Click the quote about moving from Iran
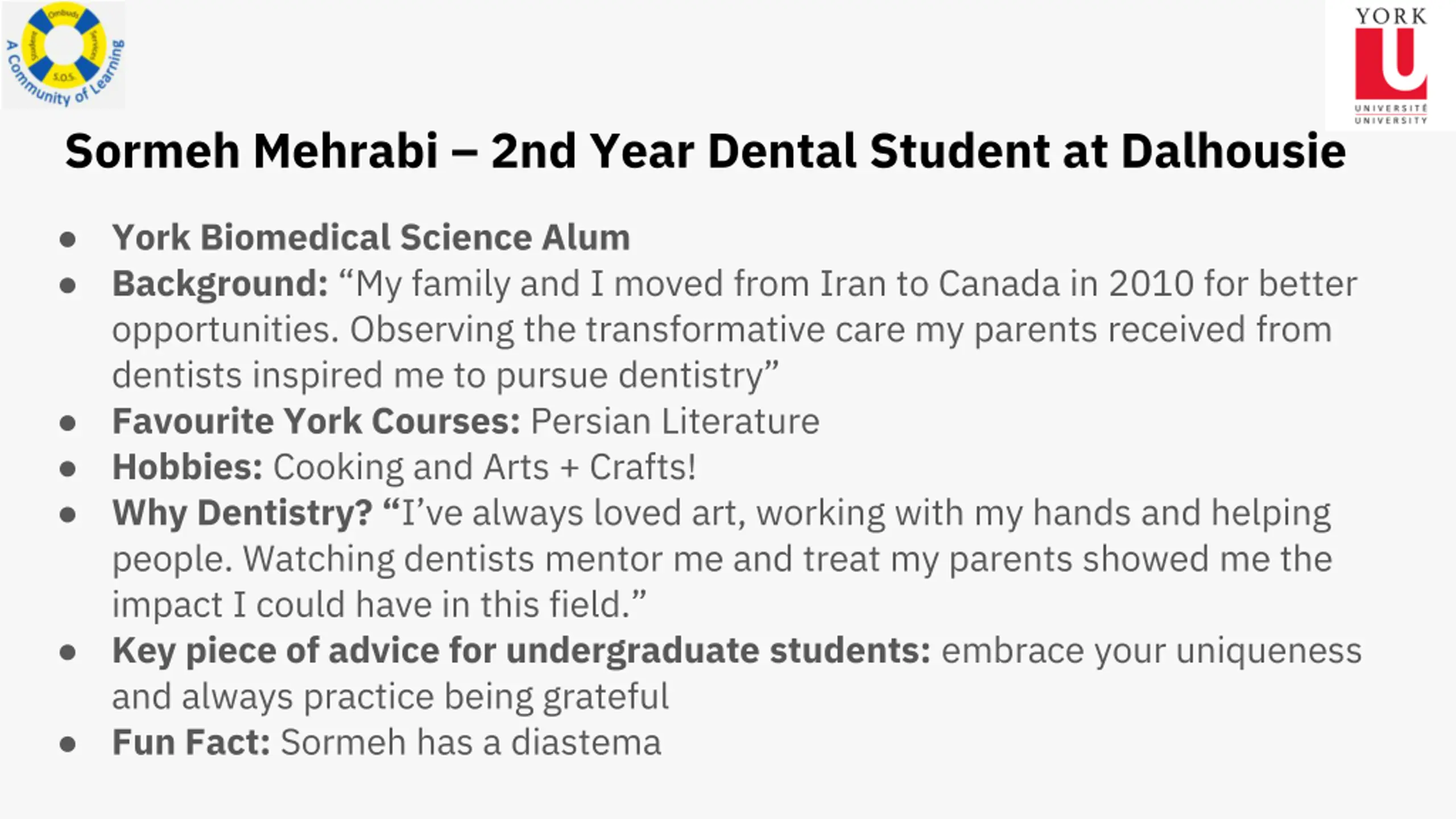The image size is (1456, 819). 735,330
